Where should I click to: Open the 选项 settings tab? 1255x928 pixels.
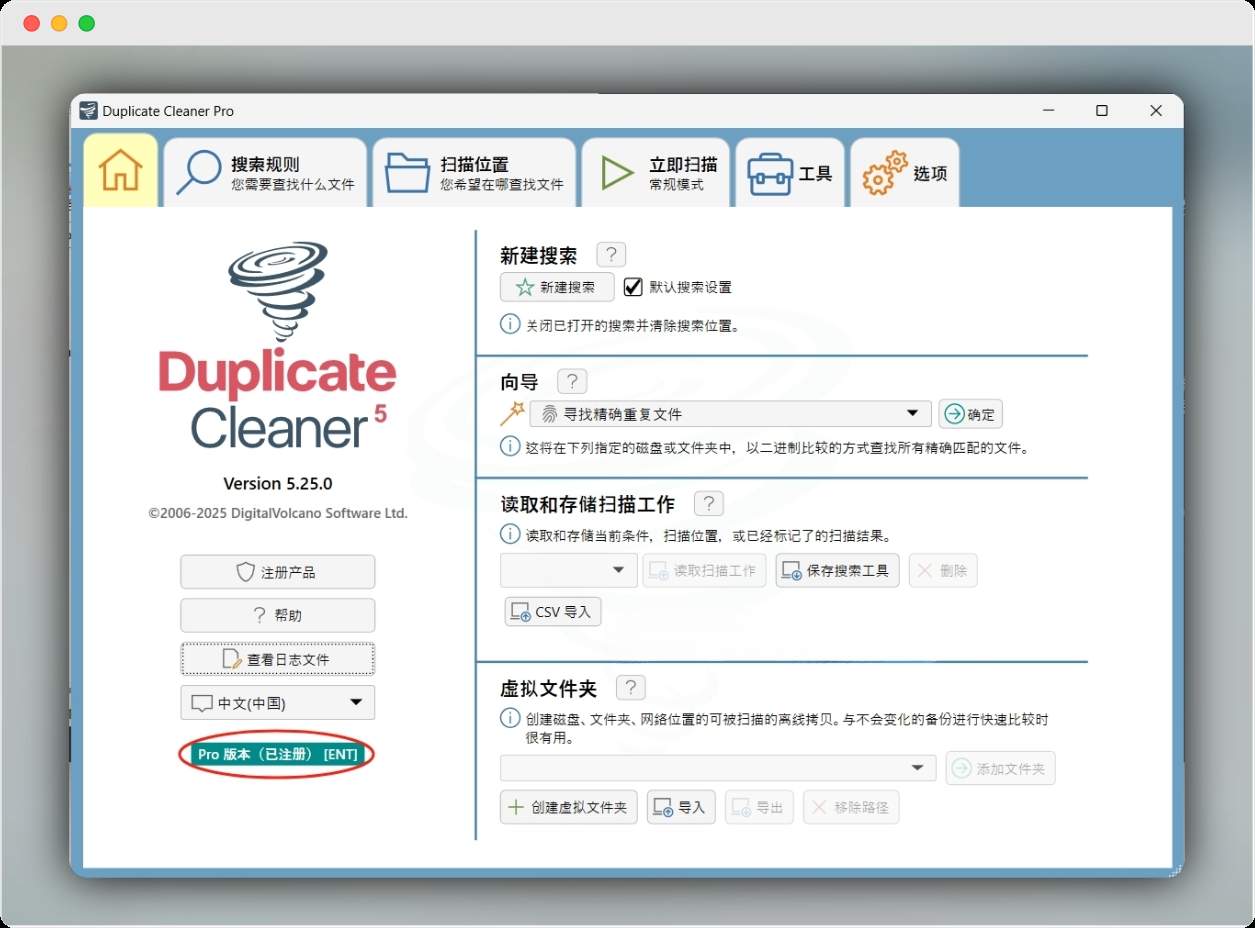pos(905,172)
